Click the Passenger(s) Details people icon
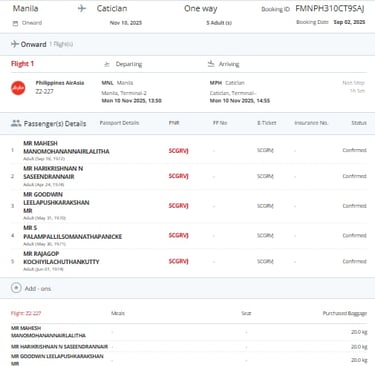The height and width of the screenshot is (366, 375). pos(16,123)
